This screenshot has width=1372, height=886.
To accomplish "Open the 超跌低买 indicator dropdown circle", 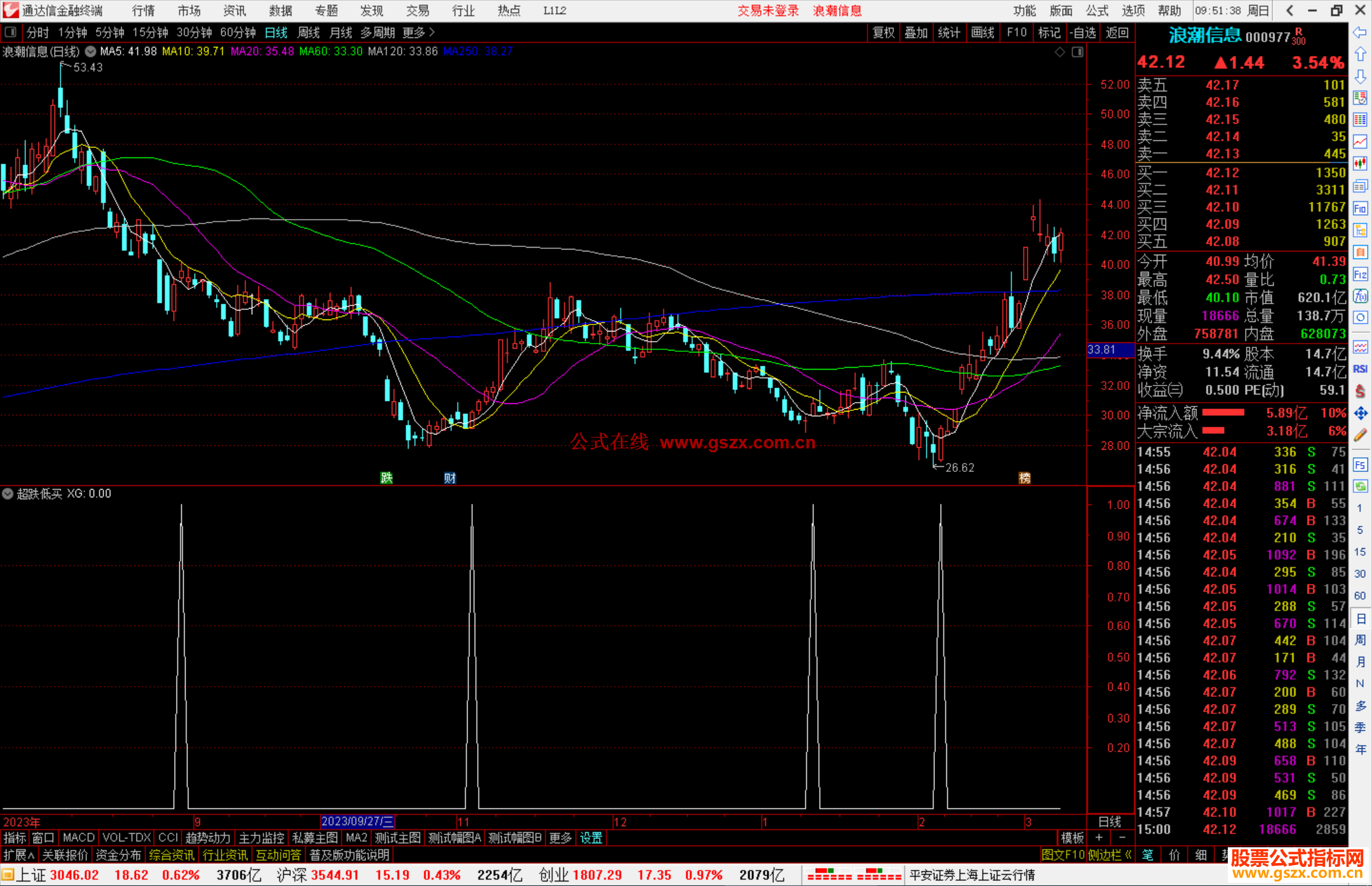I will tap(8, 493).
